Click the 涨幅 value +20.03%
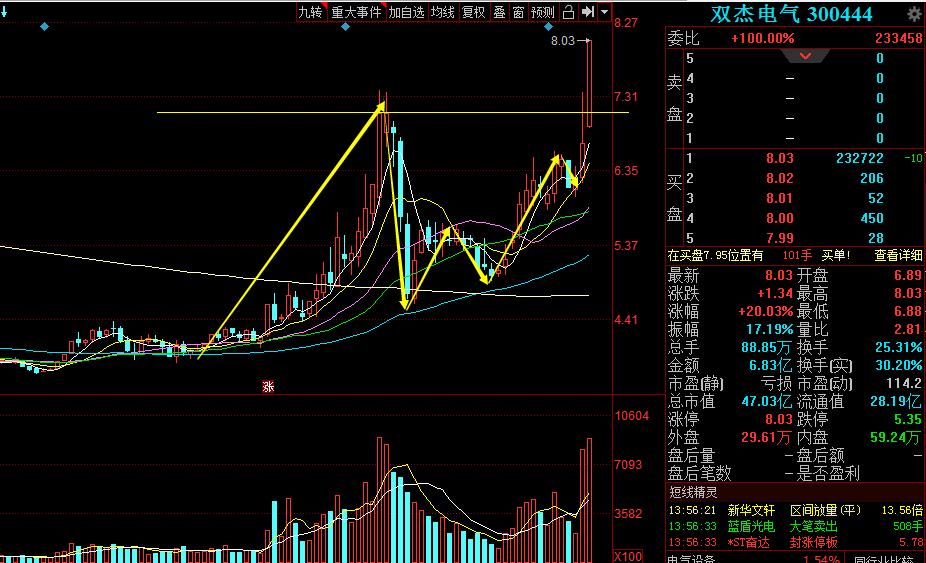Viewport: 926px width, 563px height. [x=765, y=311]
